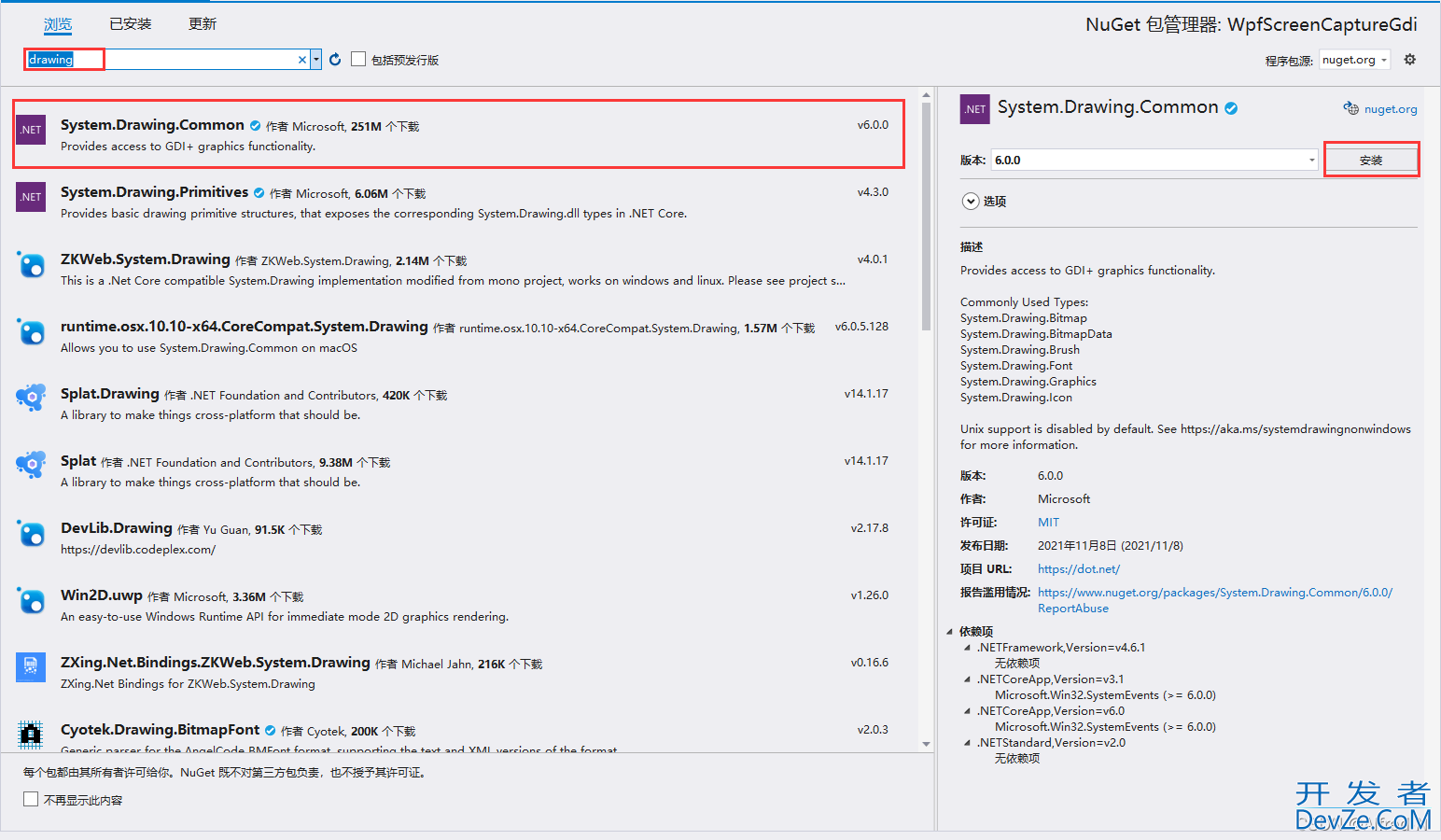Click verified badge of Cyotek.Drawing.BitmapFont

click(270, 731)
